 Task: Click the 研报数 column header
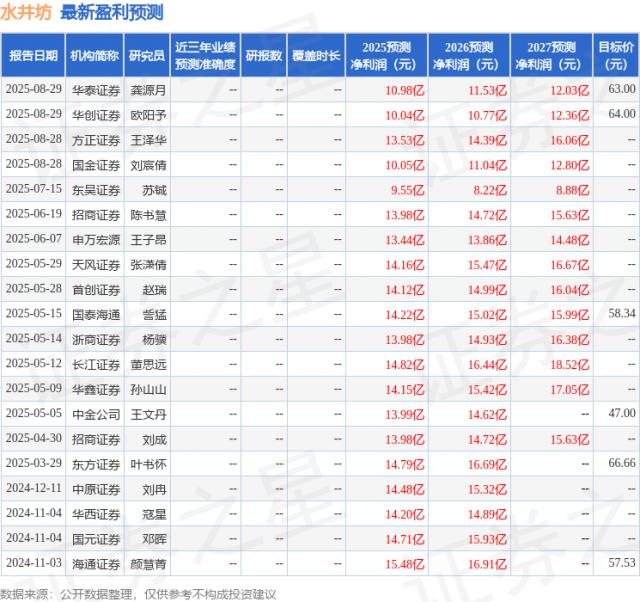pyautogui.click(x=264, y=56)
